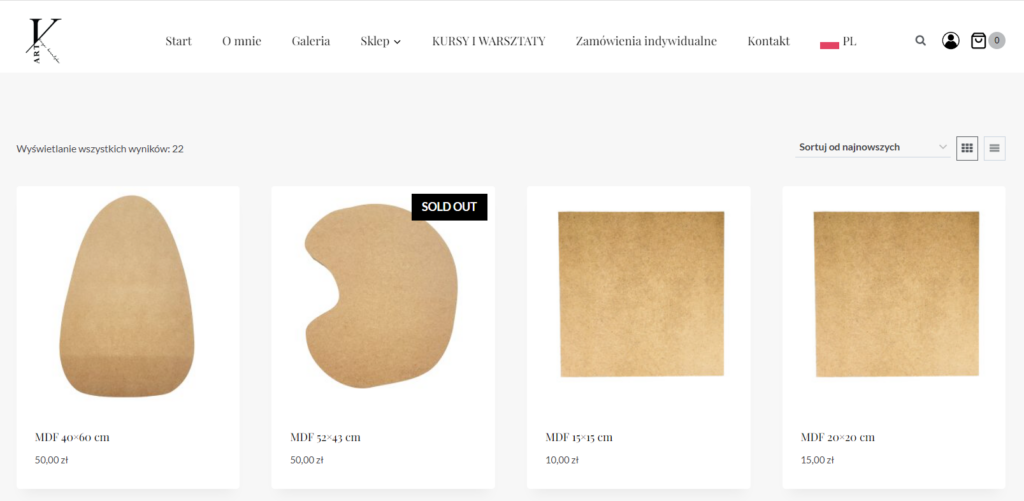1024x501 pixels.
Task: Open the MDF 15×15 cm product title
Action: (579, 437)
